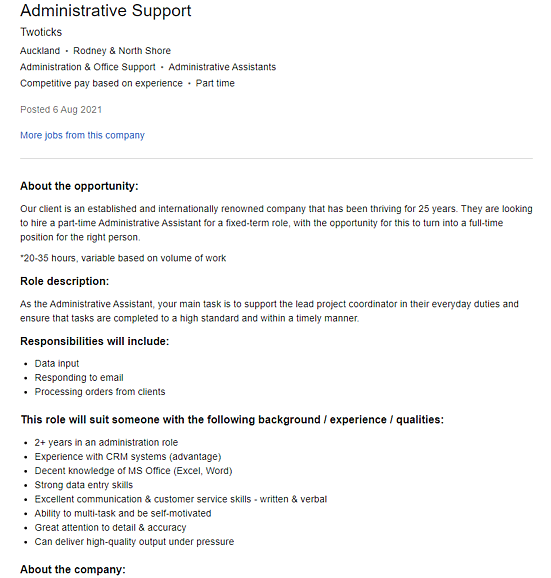Click the 'Role description:' heading
This screenshot has width=551, height=578.
(x=64, y=281)
